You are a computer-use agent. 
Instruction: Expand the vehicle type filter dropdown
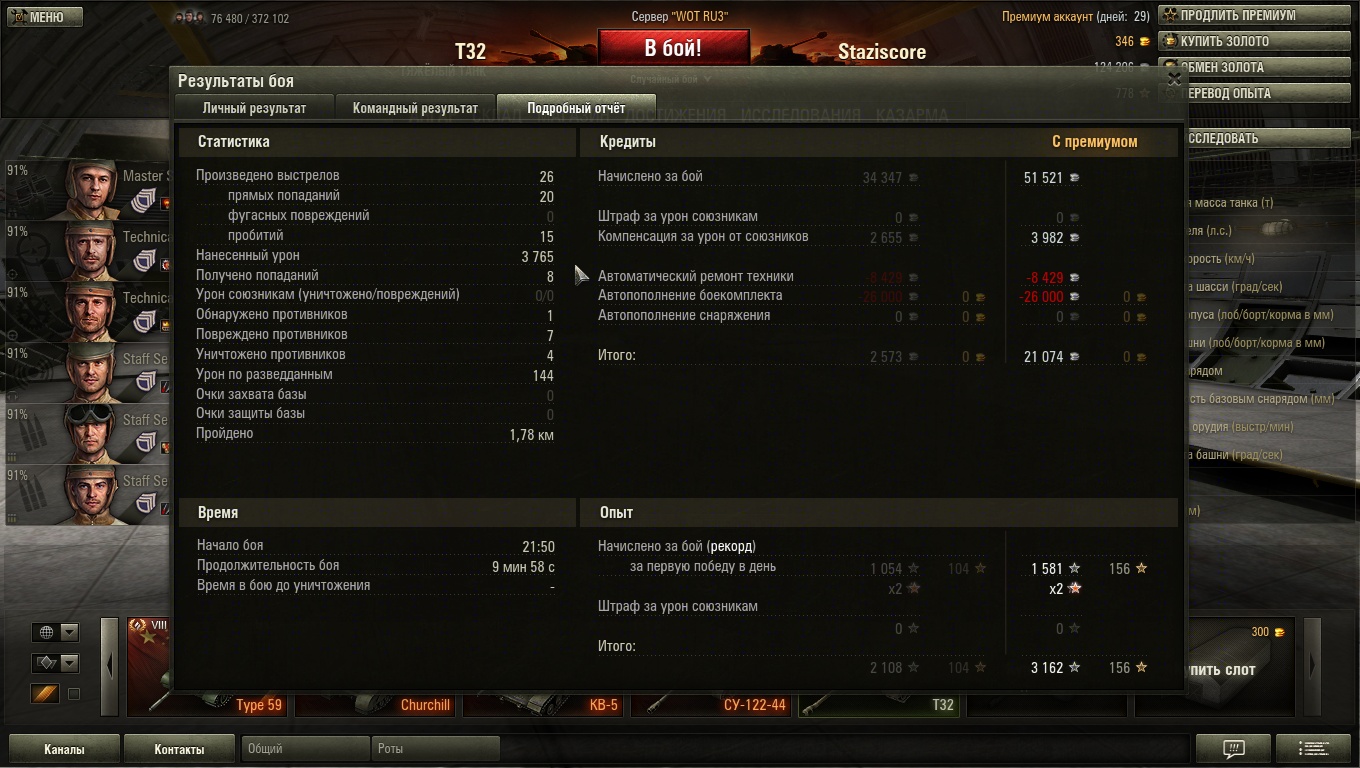pyautogui.click(x=55, y=662)
